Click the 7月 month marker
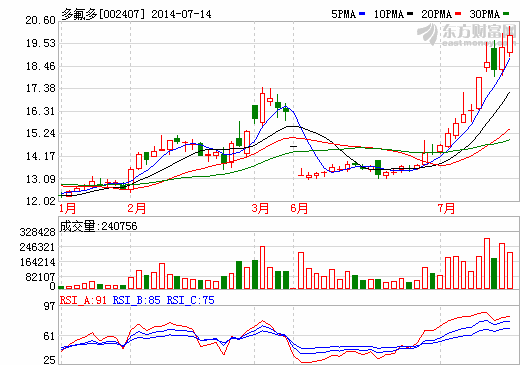 (446, 208)
